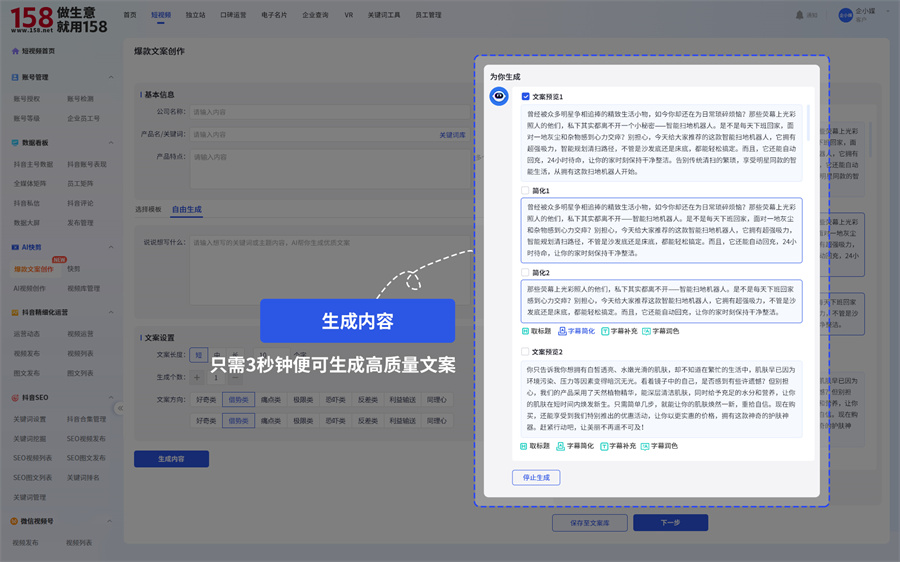Click 字幕简化 icon under 简化2
Viewport: 900px width, 562px height.
[x=562, y=331]
